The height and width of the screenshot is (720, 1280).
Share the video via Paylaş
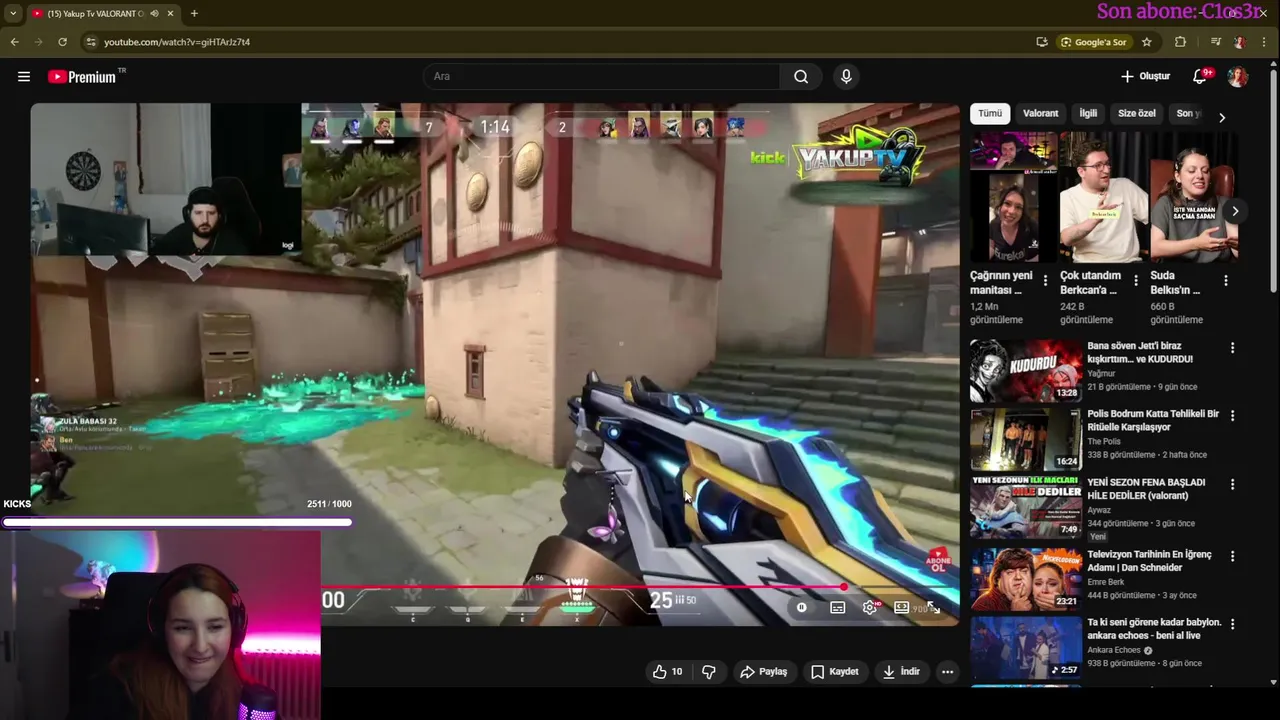click(764, 672)
